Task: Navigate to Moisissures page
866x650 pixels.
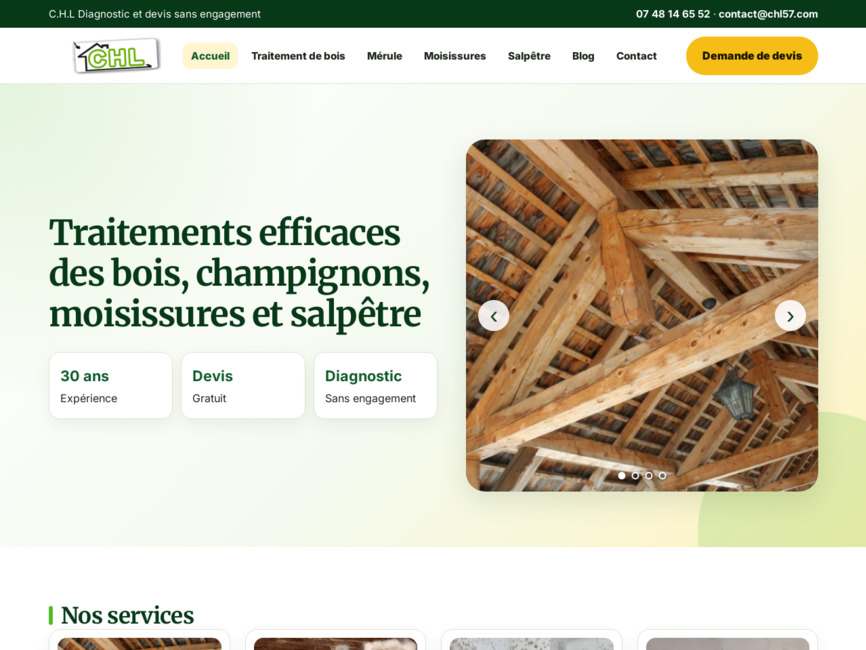Action: pos(455,56)
